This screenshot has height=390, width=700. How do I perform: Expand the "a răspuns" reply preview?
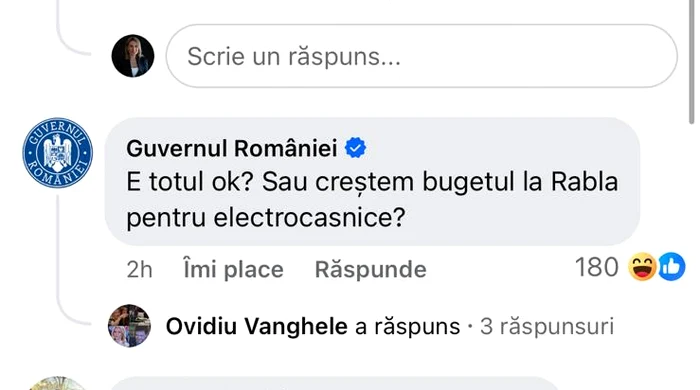tap(408, 326)
